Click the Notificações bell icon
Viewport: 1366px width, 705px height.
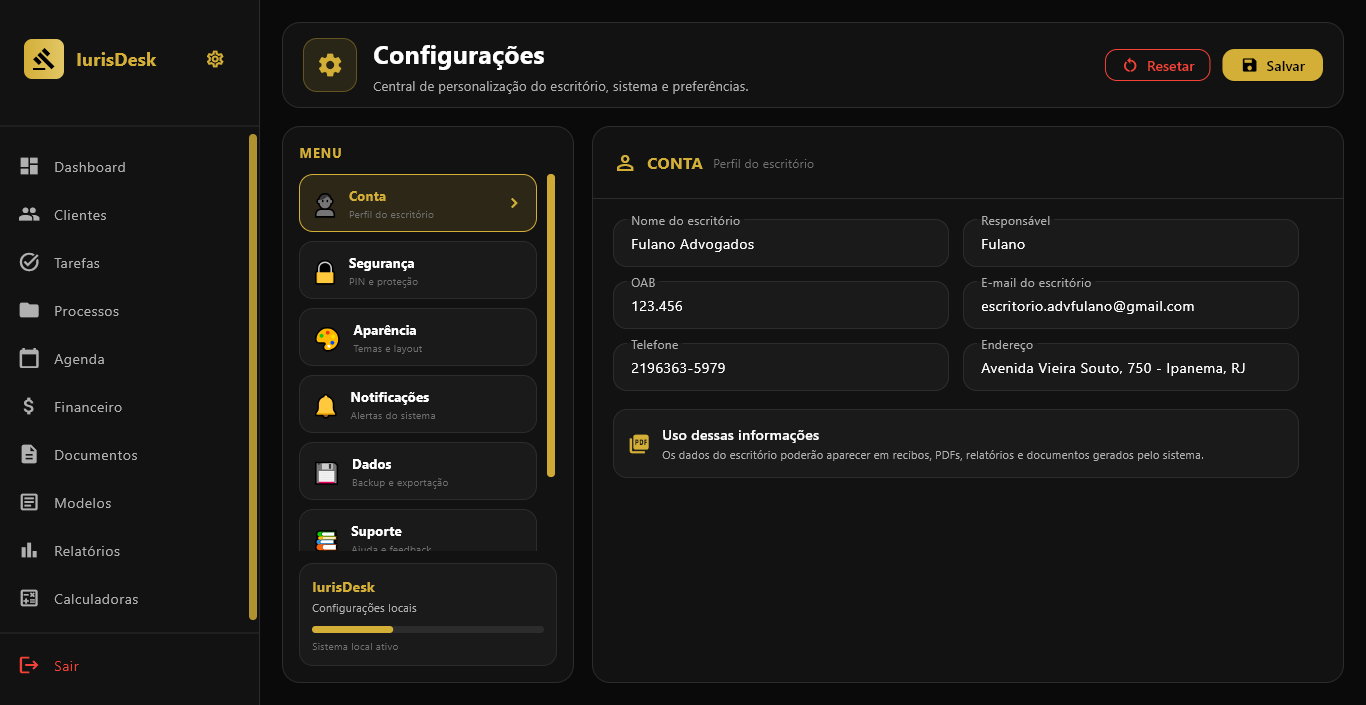tap(326, 406)
